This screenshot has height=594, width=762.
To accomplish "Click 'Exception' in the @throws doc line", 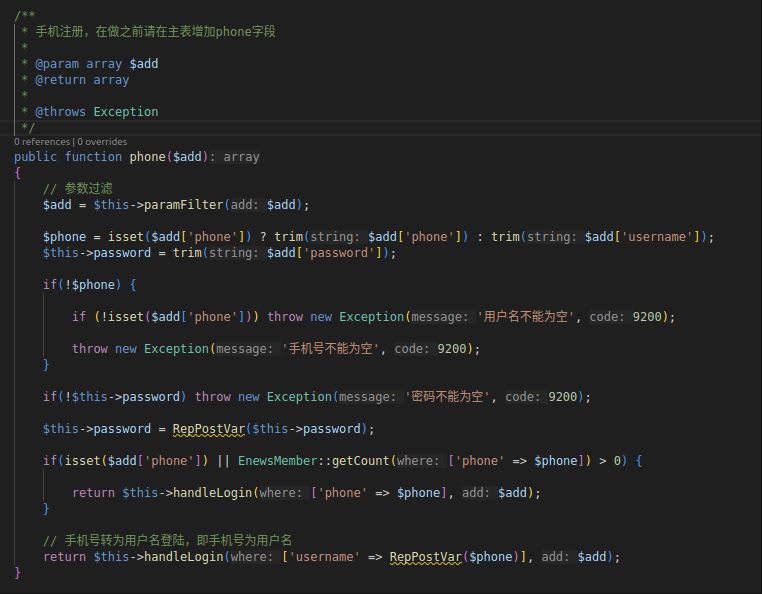I will [126, 112].
